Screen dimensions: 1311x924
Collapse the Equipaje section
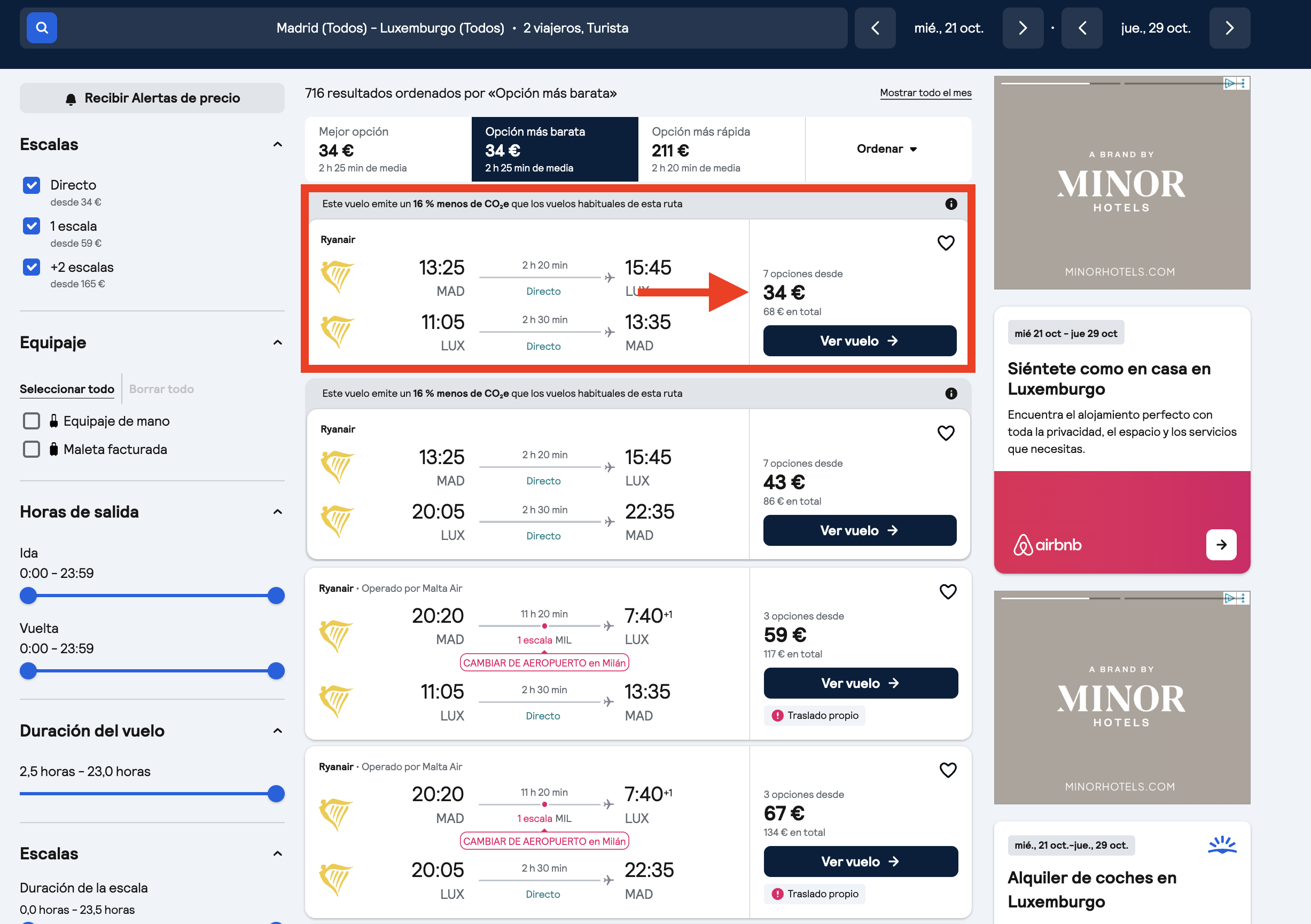coord(277,342)
